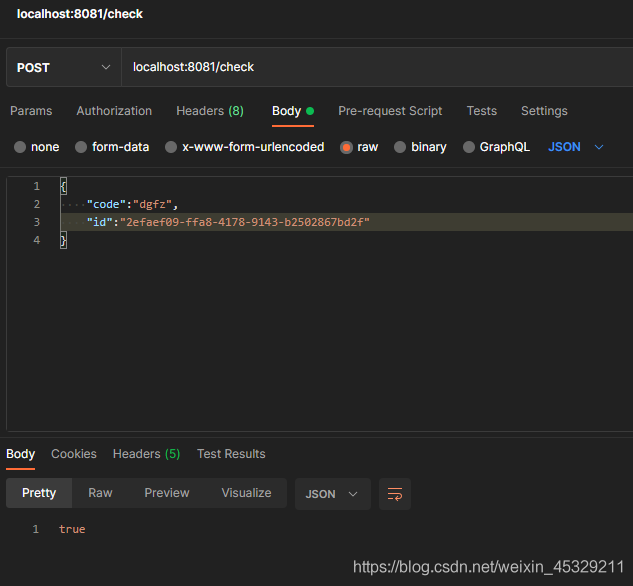The height and width of the screenshot is (586, 633).
Task: Select the binary body option
Action: pyautogui.click(x=401, y=147)
